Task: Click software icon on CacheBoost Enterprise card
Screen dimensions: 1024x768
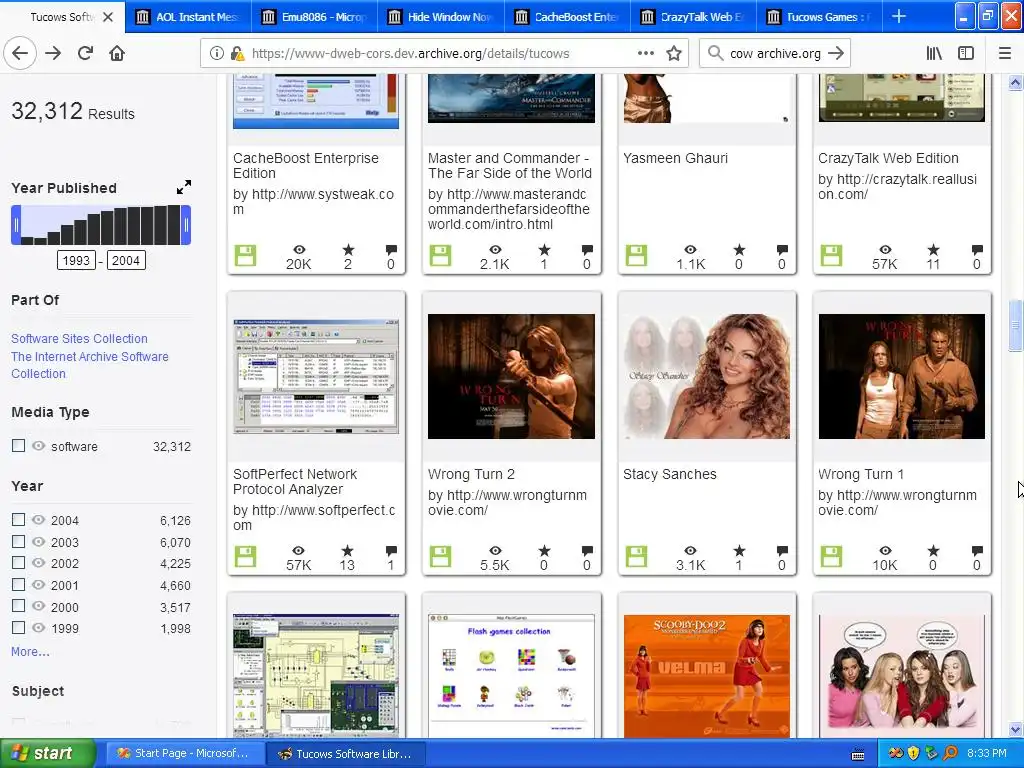Action: [x=246, y=255]
